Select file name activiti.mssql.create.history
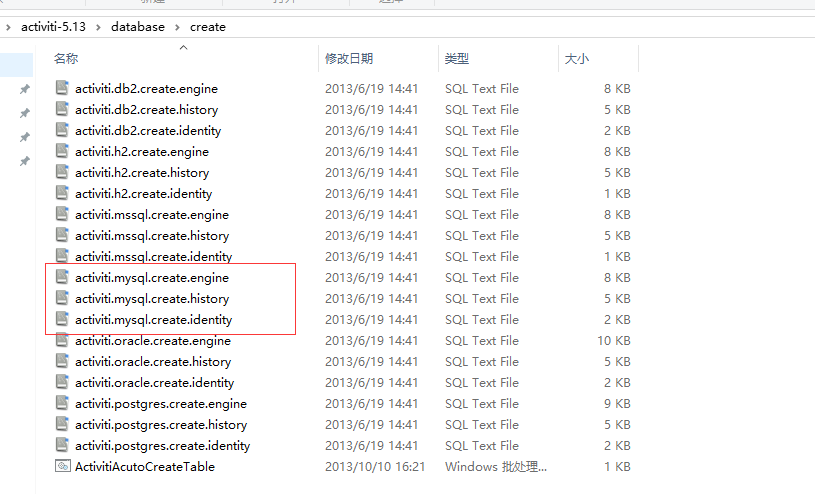Viewport: 815px width, 494px height. 152,236
